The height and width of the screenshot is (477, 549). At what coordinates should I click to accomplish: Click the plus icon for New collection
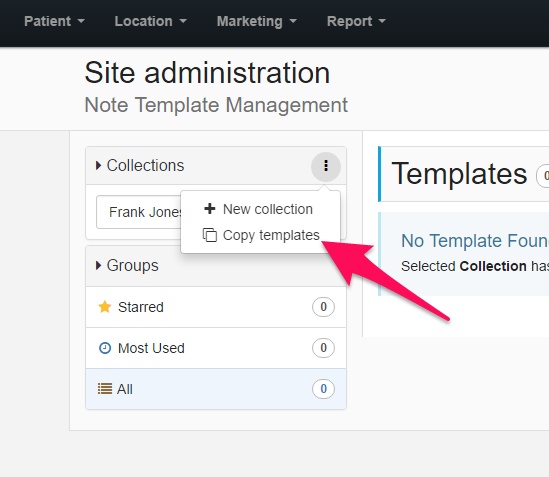(x=210, y=209)
